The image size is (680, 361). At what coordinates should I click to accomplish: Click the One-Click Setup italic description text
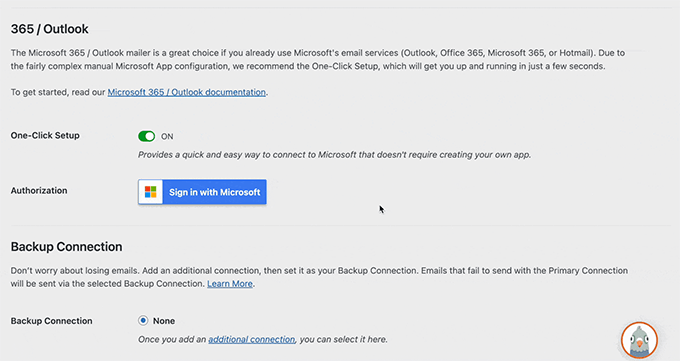334,155
